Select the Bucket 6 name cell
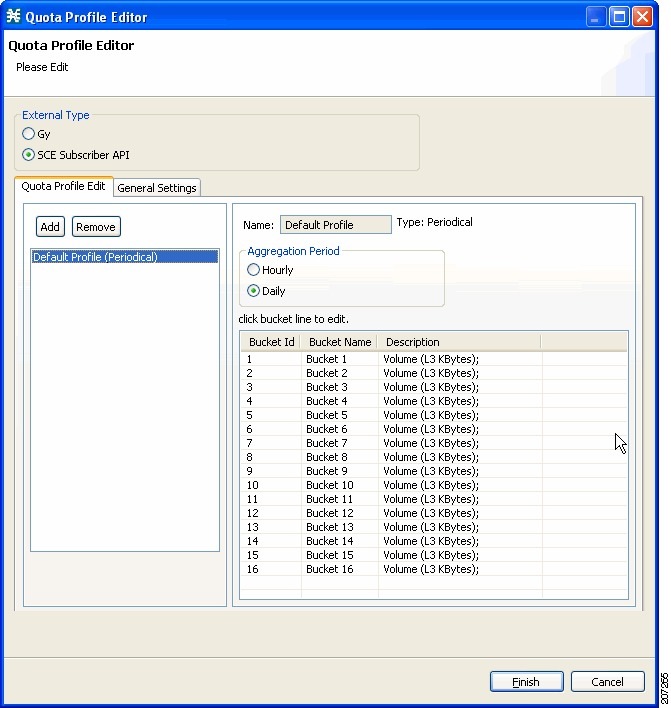 click(x=340, y=429)
